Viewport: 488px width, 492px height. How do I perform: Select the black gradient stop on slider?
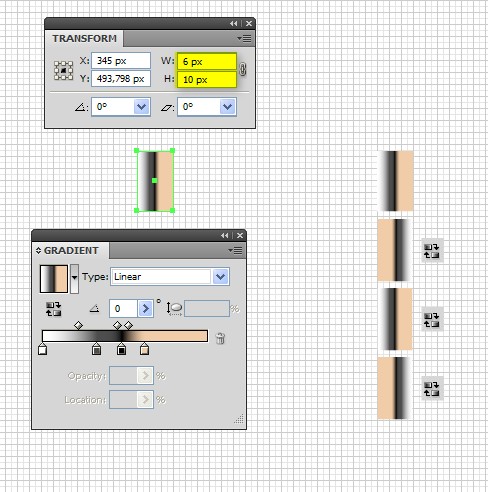click(x=122, y=349)
